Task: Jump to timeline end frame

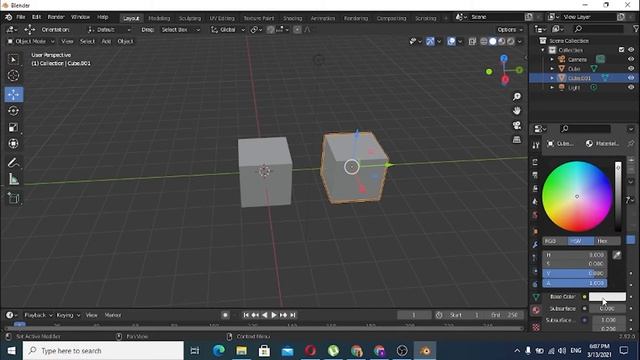Action: [293, 315]
